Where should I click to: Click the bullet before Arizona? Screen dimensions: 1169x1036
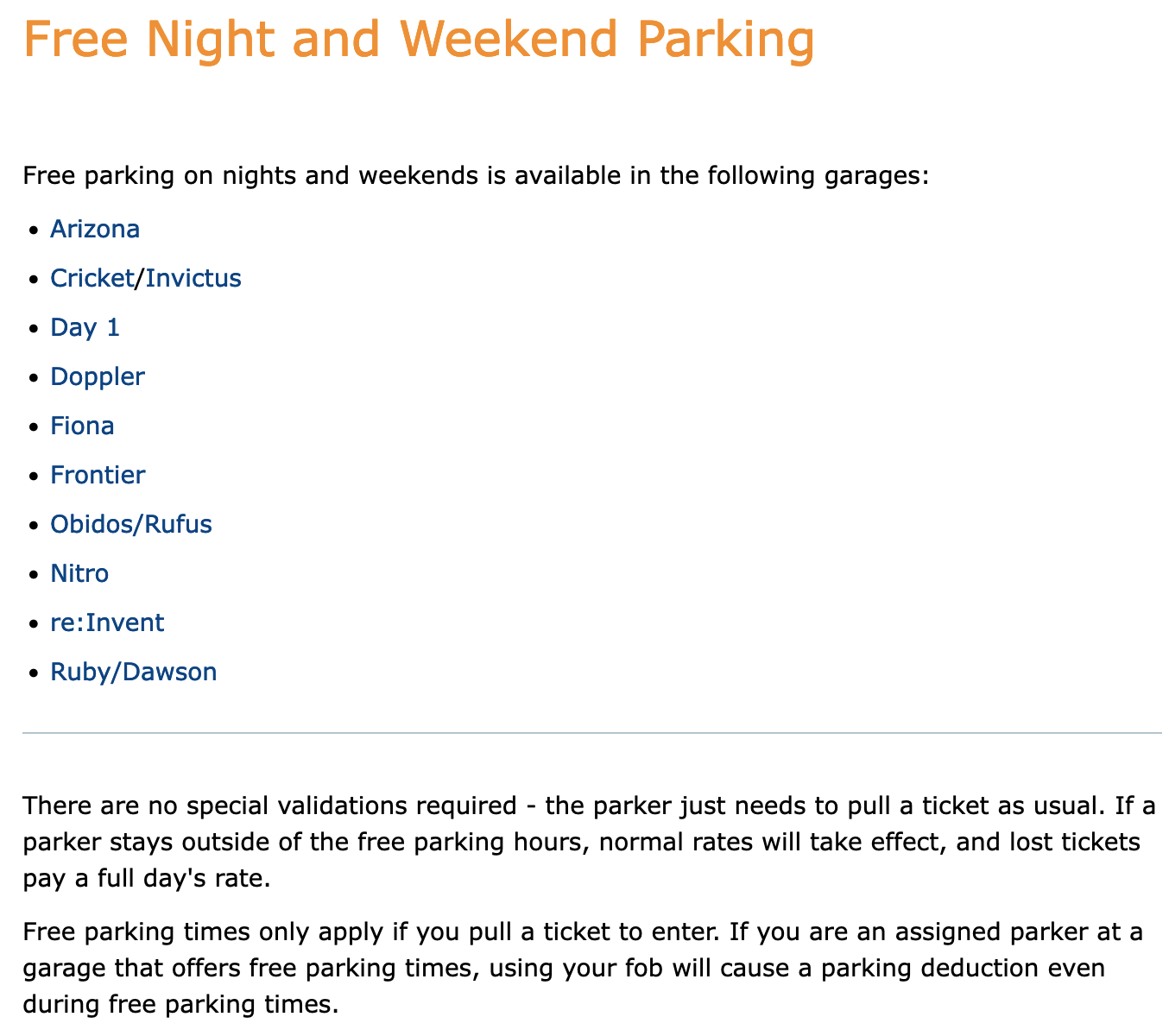(33, 231)
